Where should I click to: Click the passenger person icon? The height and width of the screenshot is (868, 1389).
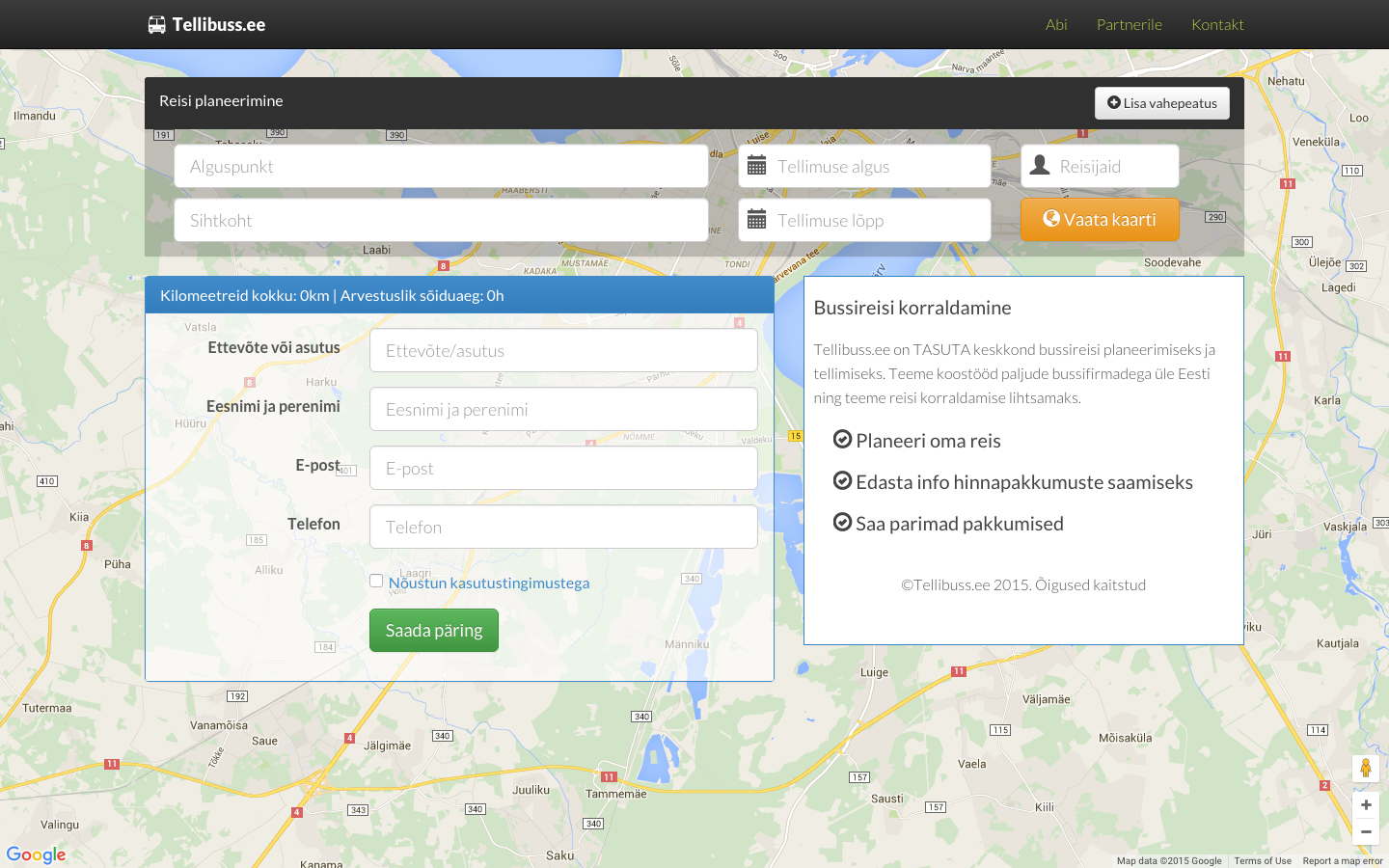pos(1040,165)
